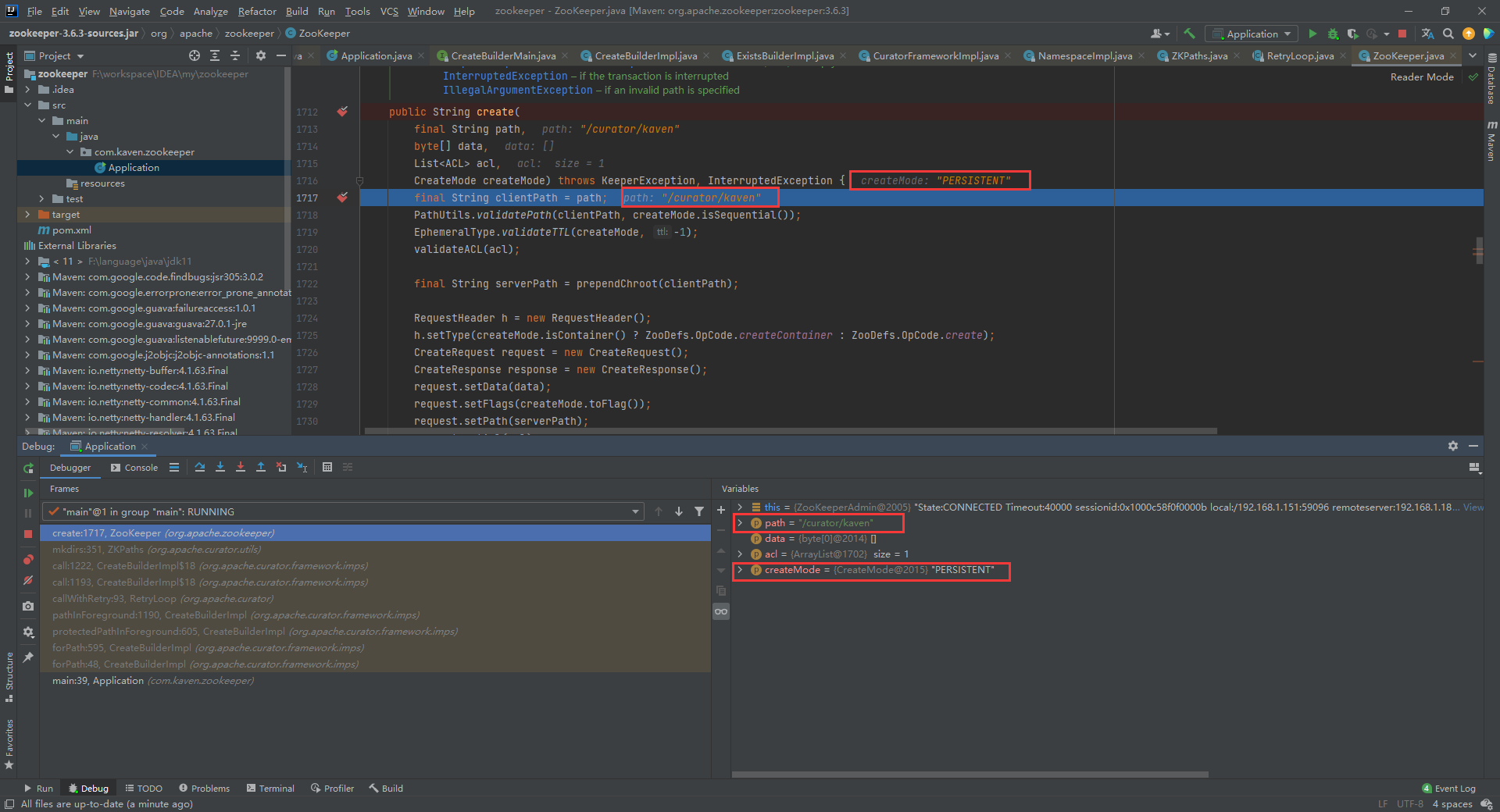Toggle Reader Mode in the editor
The image size is (1500, 812).
coord(1422,77)
